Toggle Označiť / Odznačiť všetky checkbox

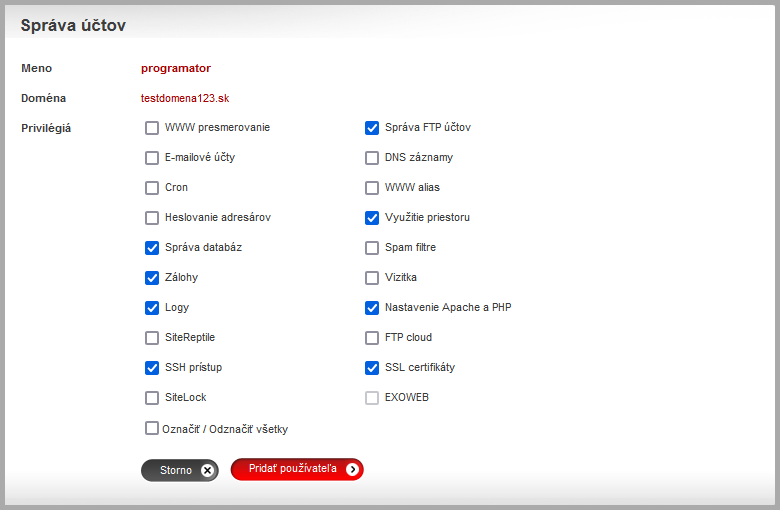pyautogui.click(x=152, y=428)
